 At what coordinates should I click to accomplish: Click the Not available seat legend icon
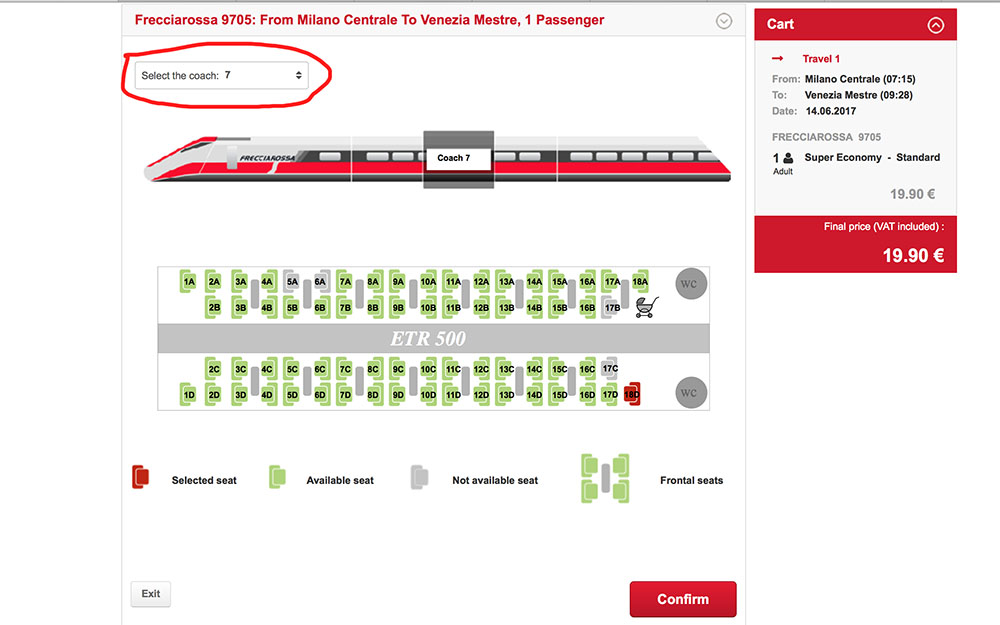[419, 477]
